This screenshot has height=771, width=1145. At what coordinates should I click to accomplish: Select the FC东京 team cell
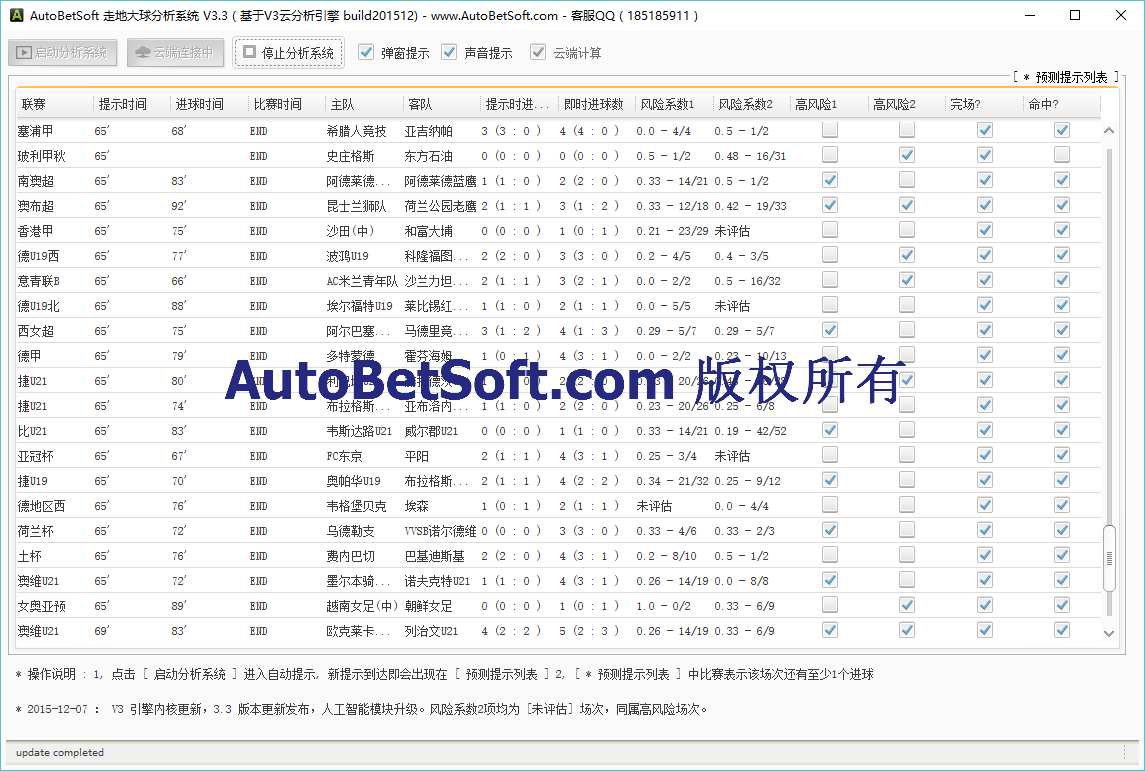click(x=345, y=456)
